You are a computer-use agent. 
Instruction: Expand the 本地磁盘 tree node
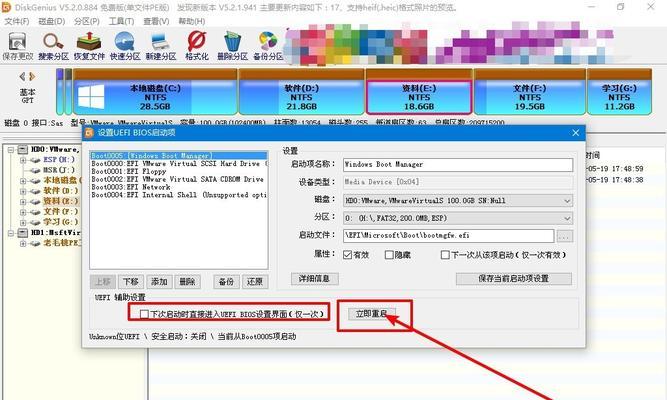click(23, 181)
